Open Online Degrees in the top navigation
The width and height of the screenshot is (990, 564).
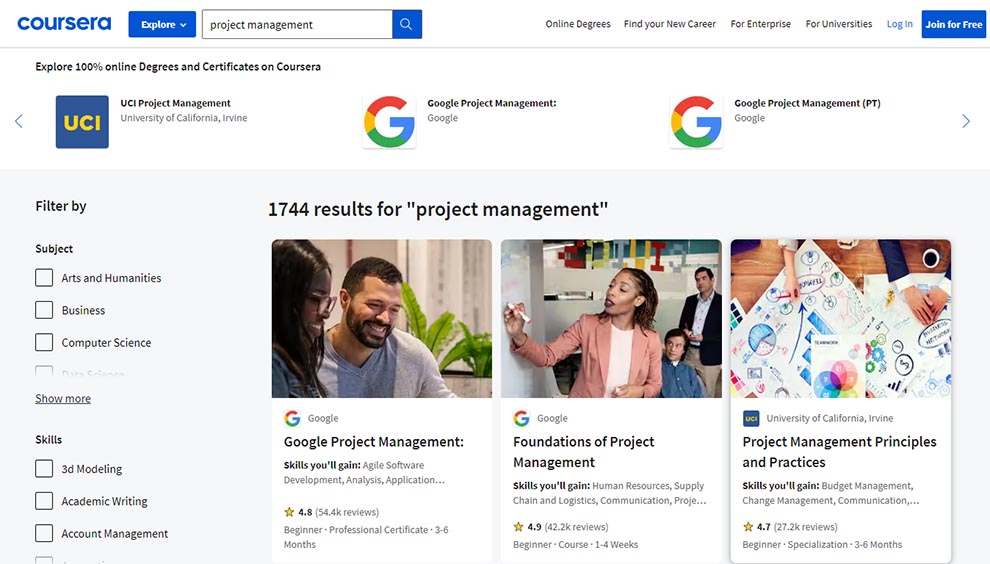(578, 24)
